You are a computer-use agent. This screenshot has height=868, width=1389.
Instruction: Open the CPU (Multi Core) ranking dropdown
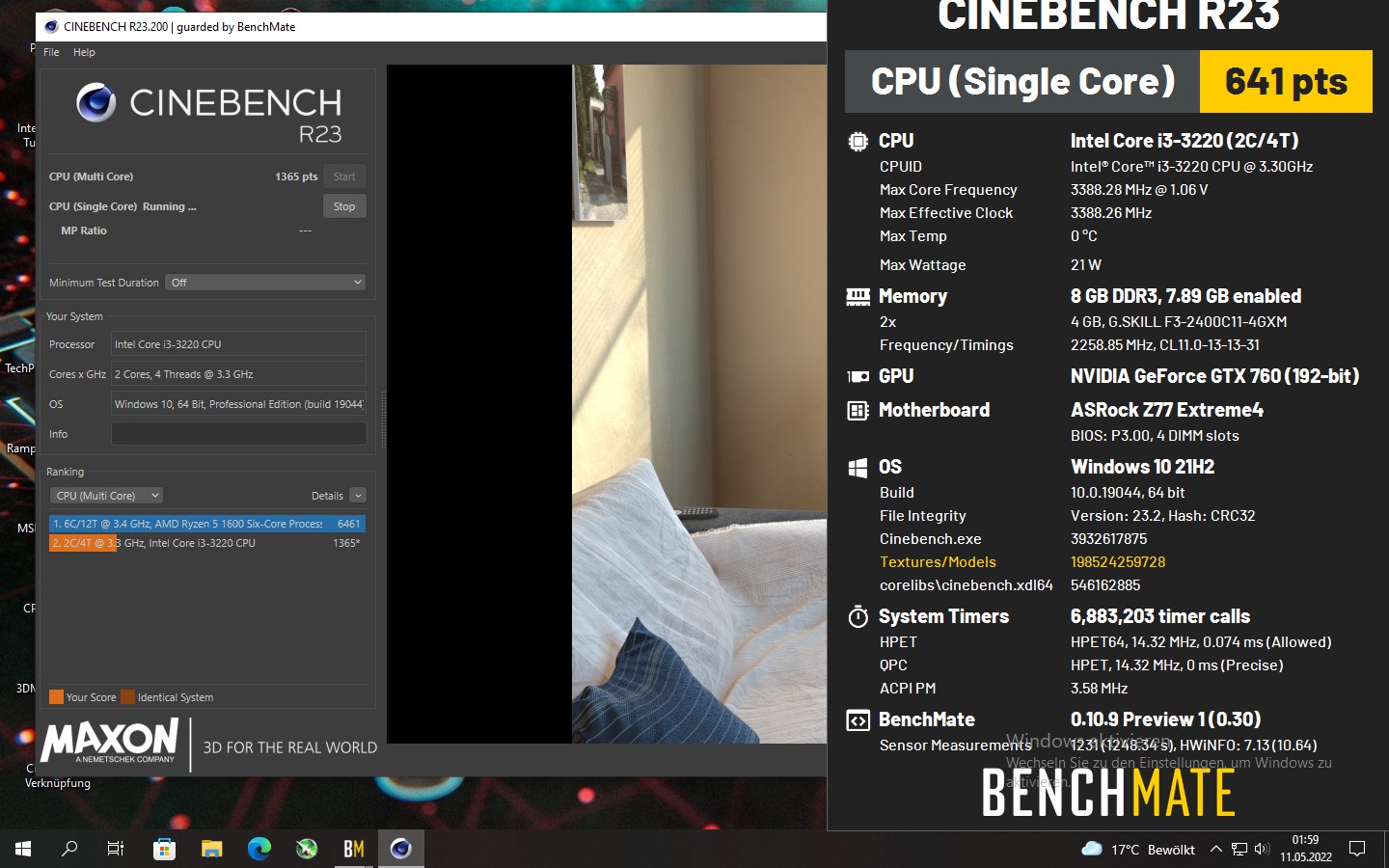pyautogui.click(x=106, y=496)
